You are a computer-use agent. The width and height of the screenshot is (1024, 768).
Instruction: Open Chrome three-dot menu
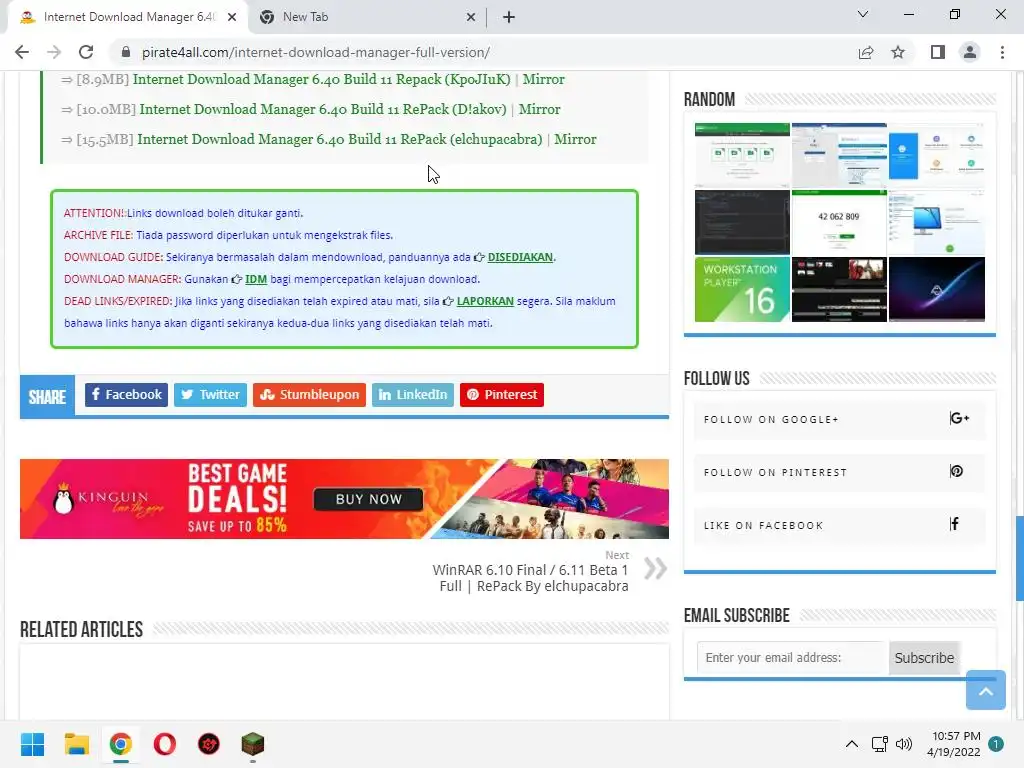tap(1002, 52)
